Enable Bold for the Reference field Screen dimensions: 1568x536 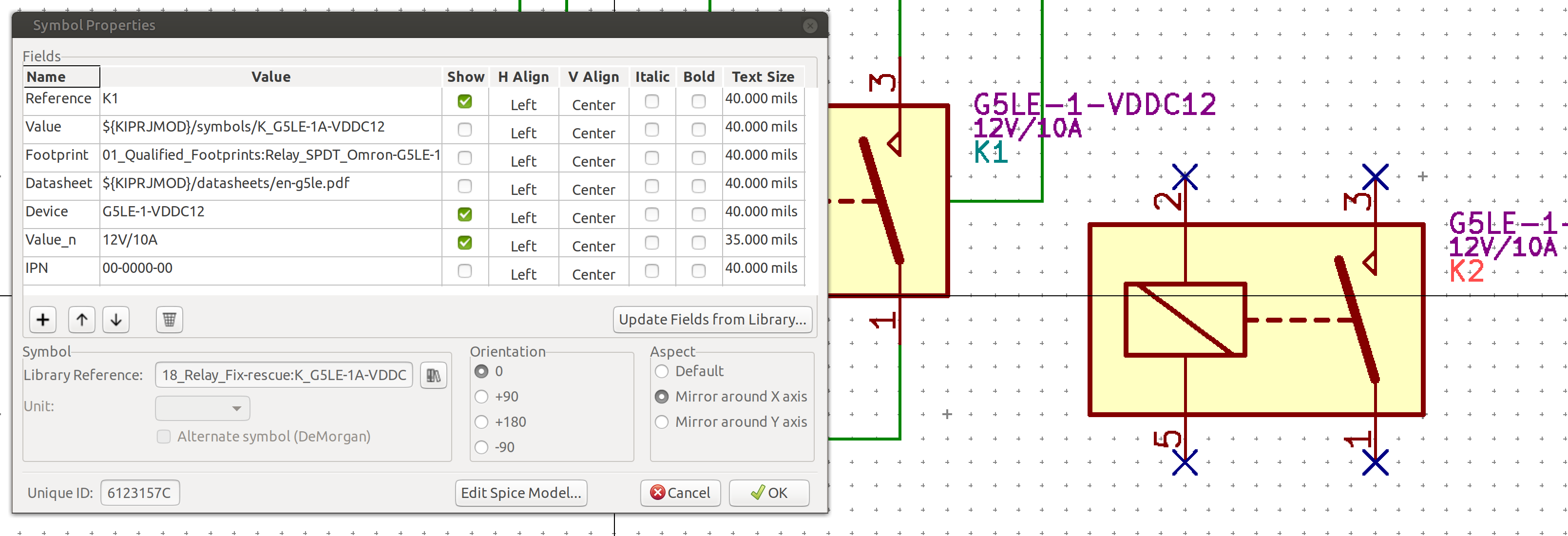[698, 102]
